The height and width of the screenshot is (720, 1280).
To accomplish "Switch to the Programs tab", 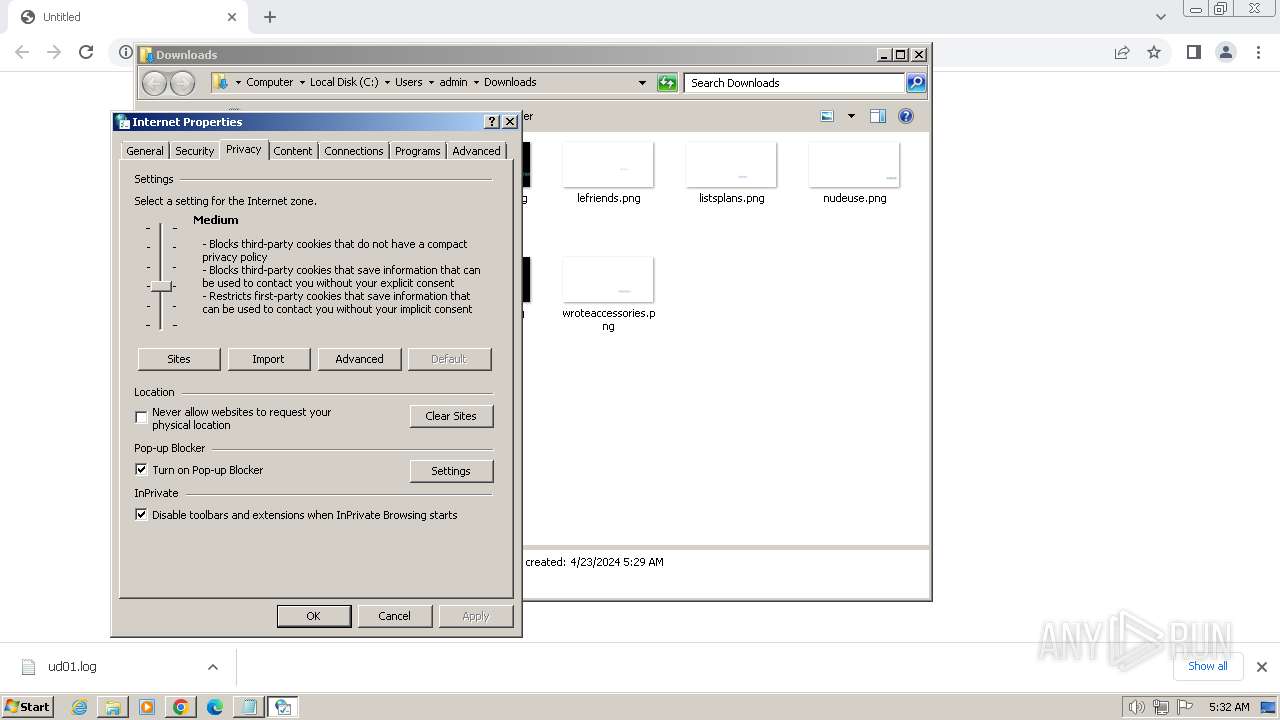I will [417, 151].
